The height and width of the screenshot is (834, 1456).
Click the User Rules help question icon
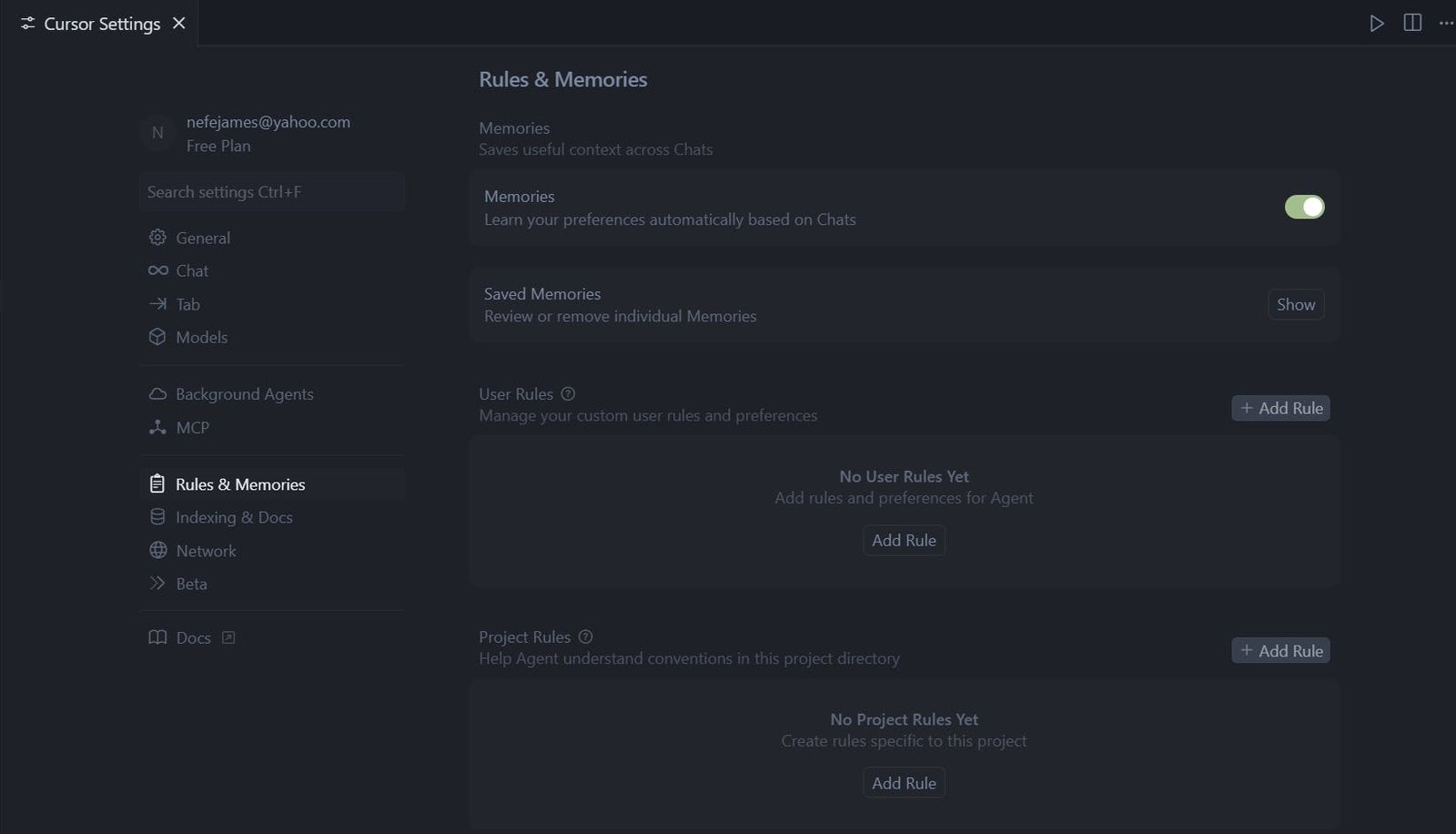pos(568,394)
